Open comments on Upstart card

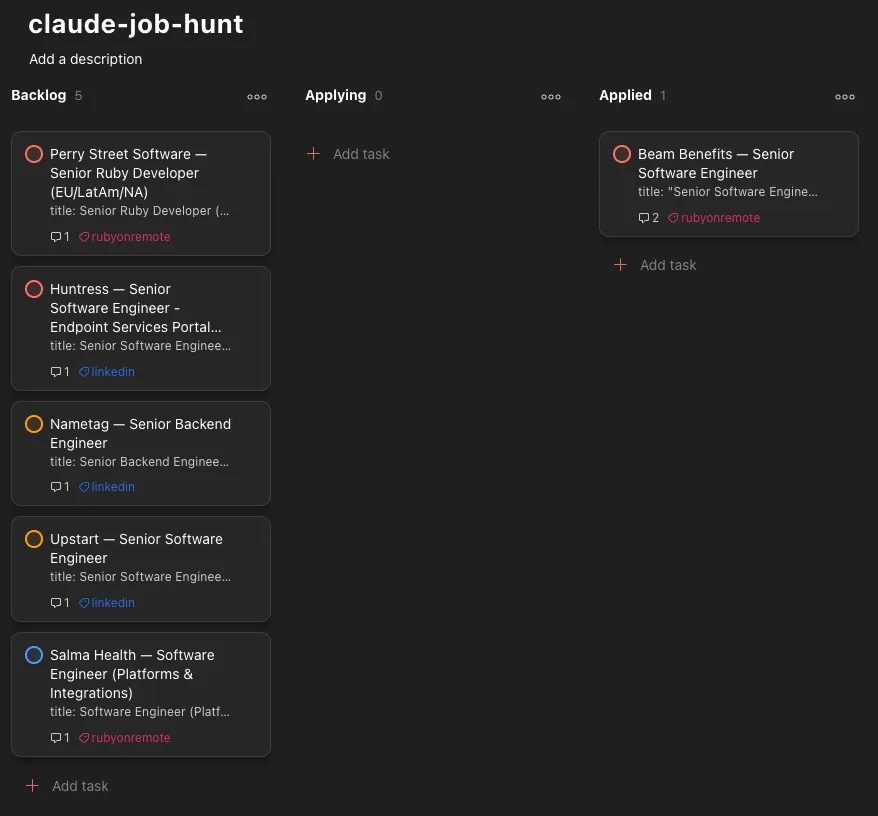60,603
